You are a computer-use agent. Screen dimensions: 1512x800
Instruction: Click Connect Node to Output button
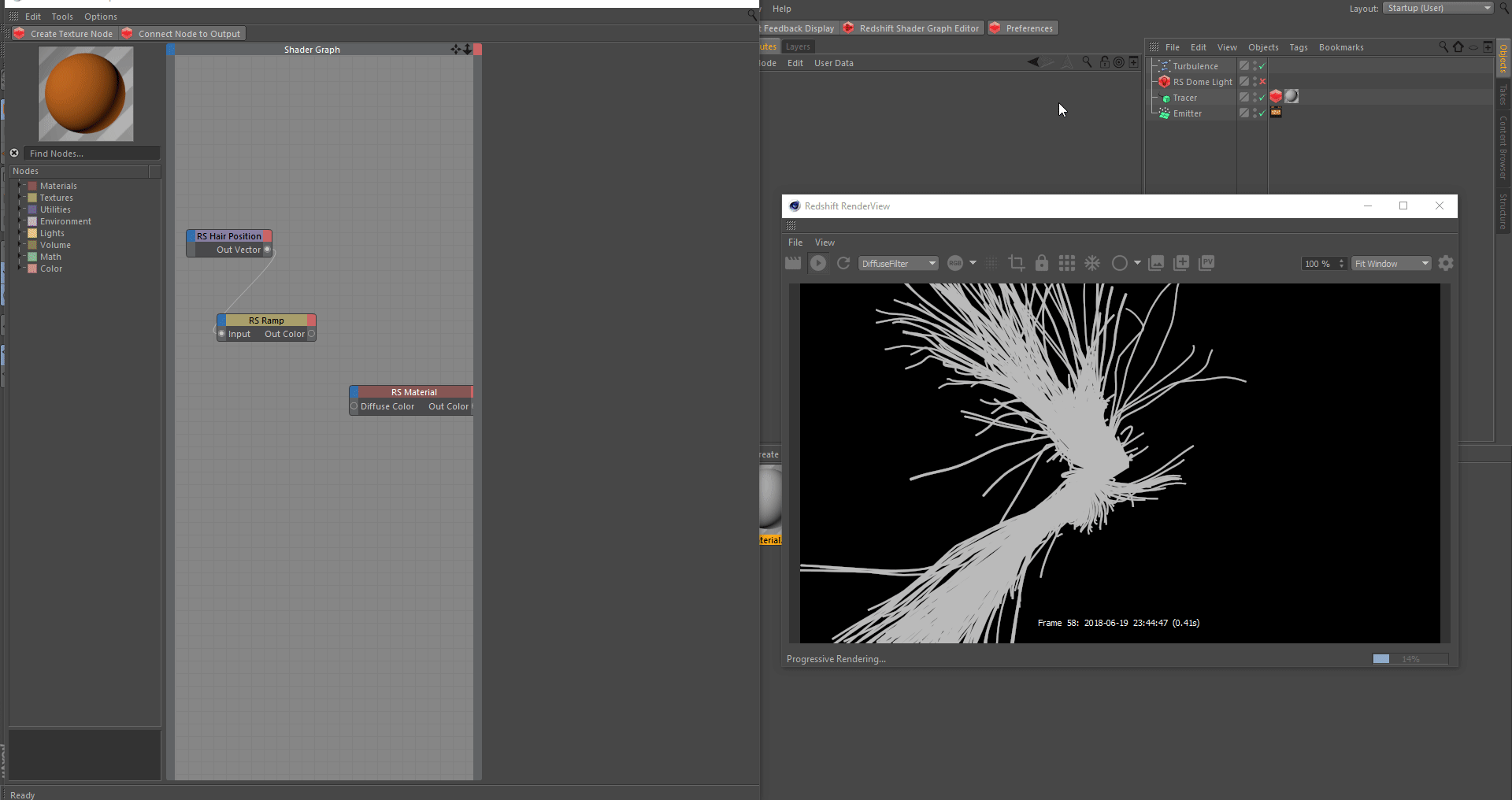point(182,34)
